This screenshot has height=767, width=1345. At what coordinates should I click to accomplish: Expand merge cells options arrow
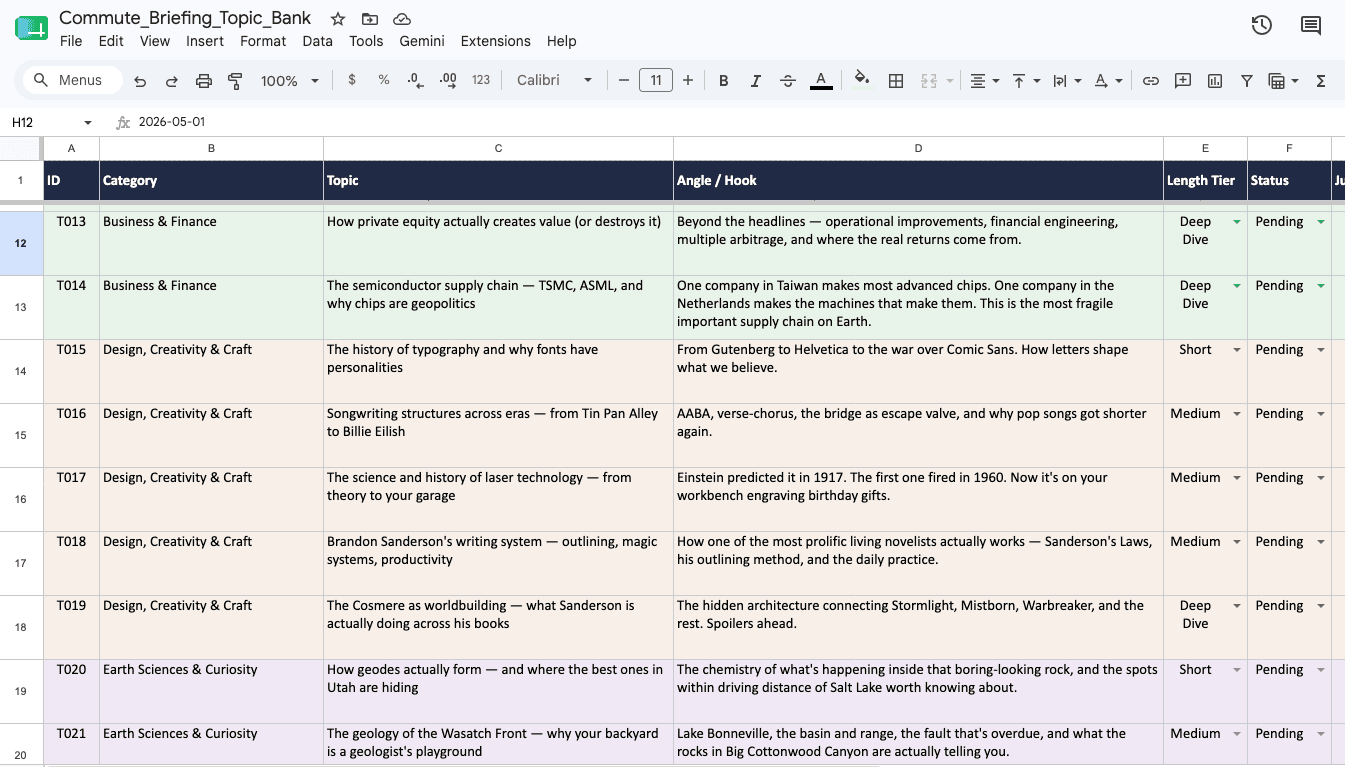point(949,81)
